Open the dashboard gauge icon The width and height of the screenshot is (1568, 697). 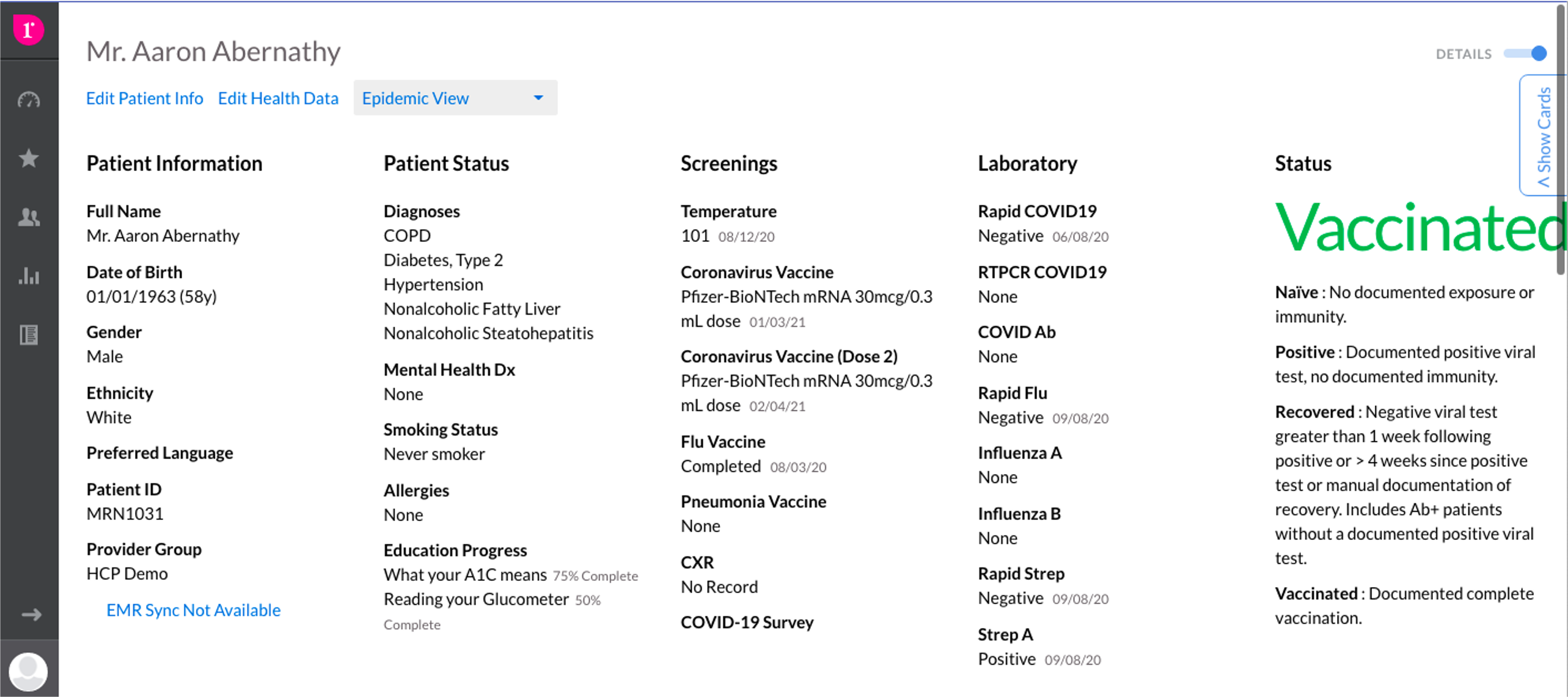pos(29,100)
